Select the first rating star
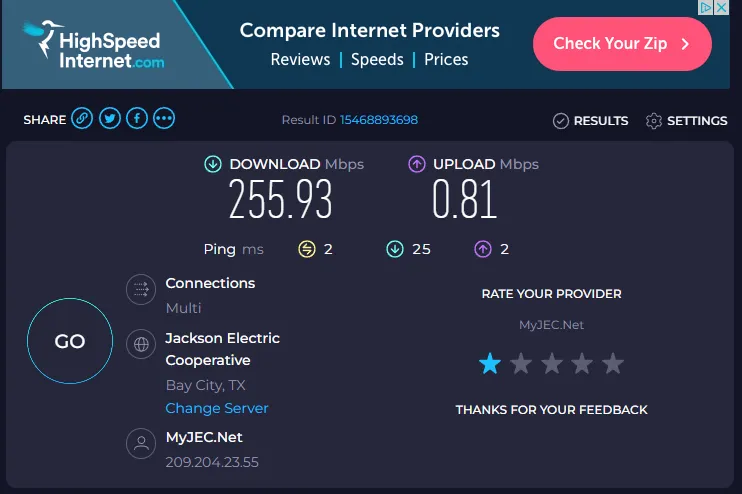 click(x=490, y=363)
